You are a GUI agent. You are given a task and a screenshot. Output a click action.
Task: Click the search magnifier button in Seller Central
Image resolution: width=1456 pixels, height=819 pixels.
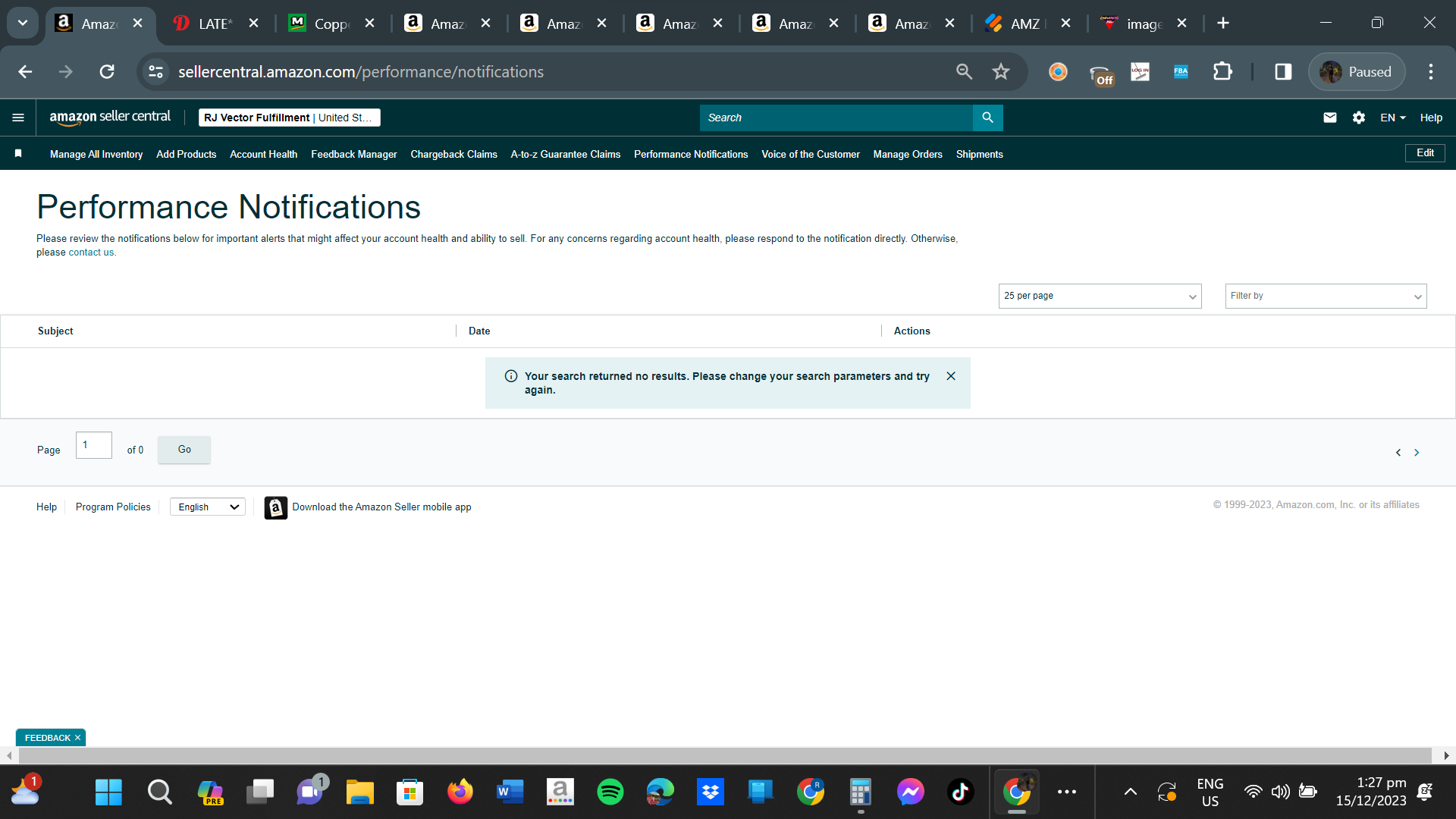tap(987, 118)
